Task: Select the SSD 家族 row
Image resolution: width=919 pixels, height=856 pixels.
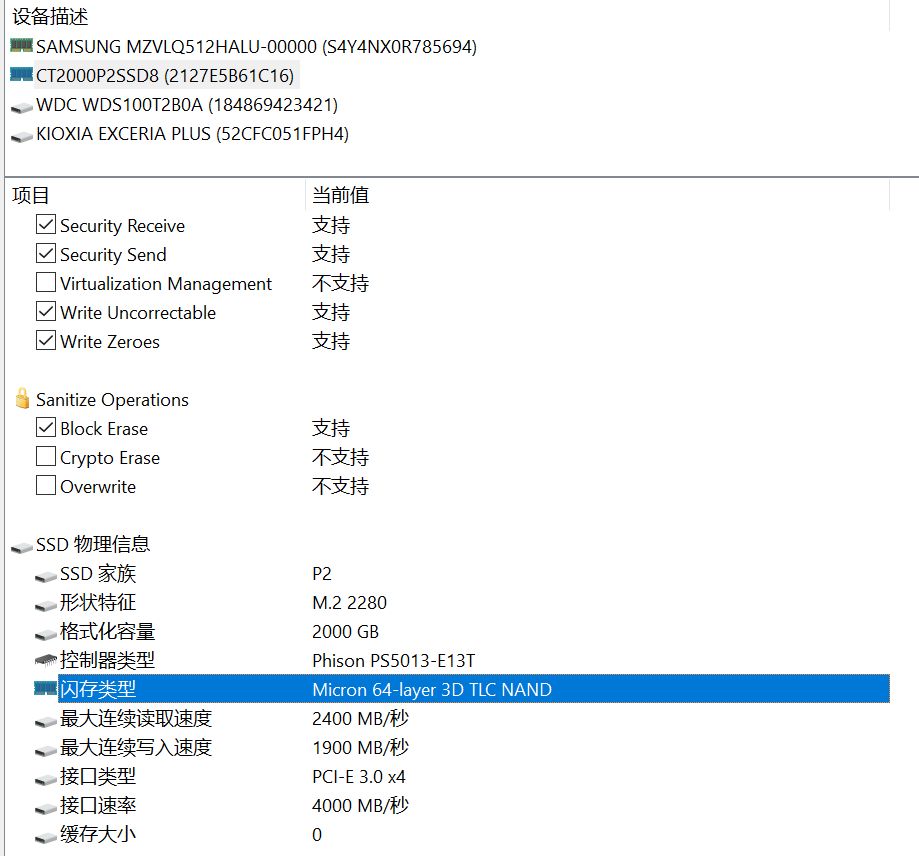Action: (x=100, y=574)
